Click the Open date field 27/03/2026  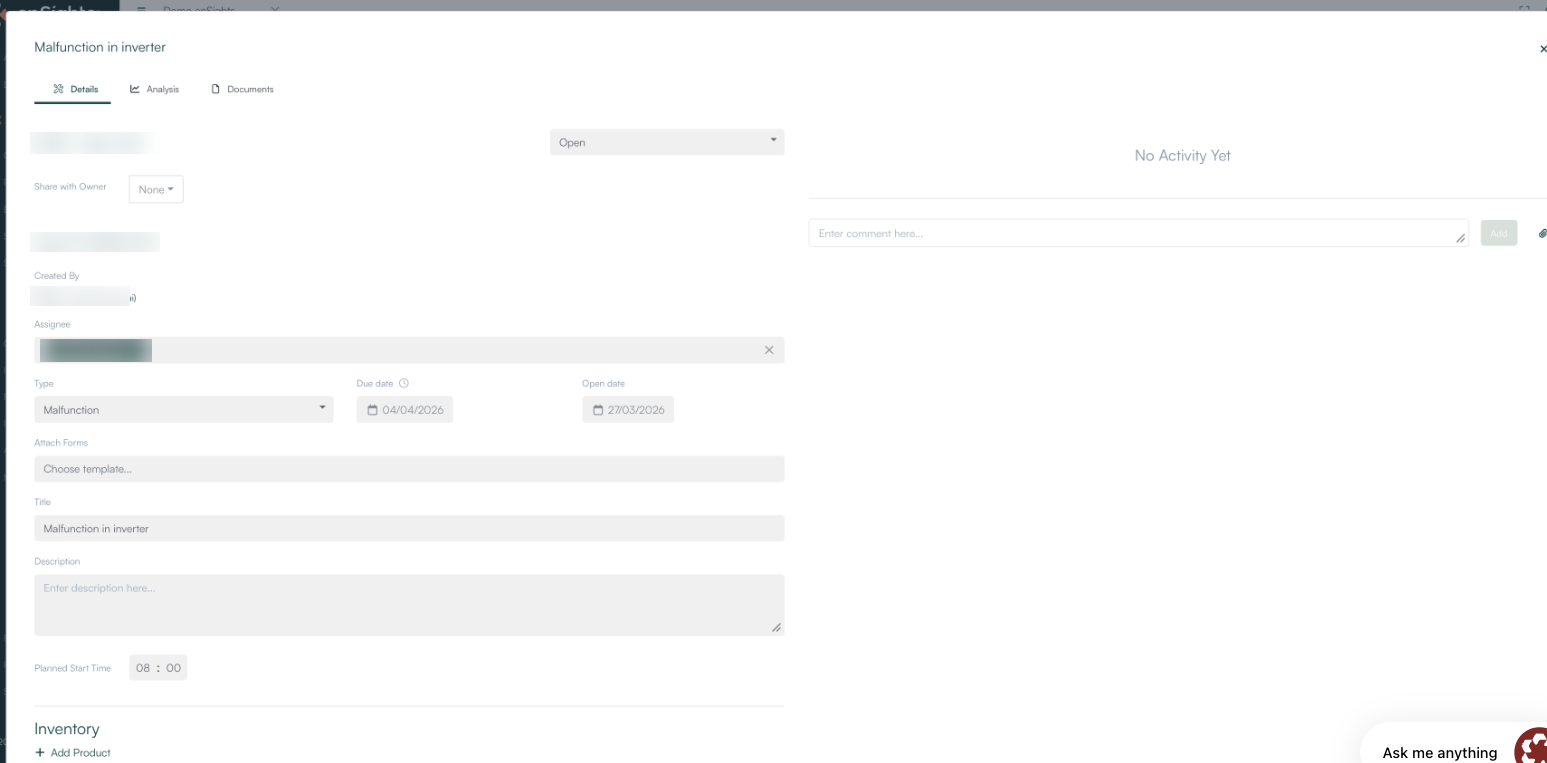[x=628, y=410]
